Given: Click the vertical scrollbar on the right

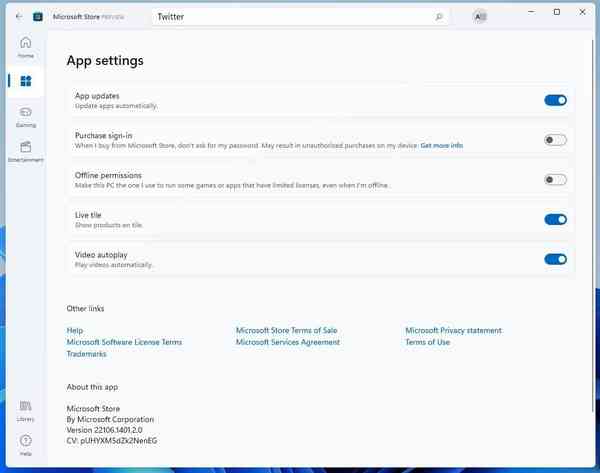Looking at the screenshot, I should coord(593,224).
